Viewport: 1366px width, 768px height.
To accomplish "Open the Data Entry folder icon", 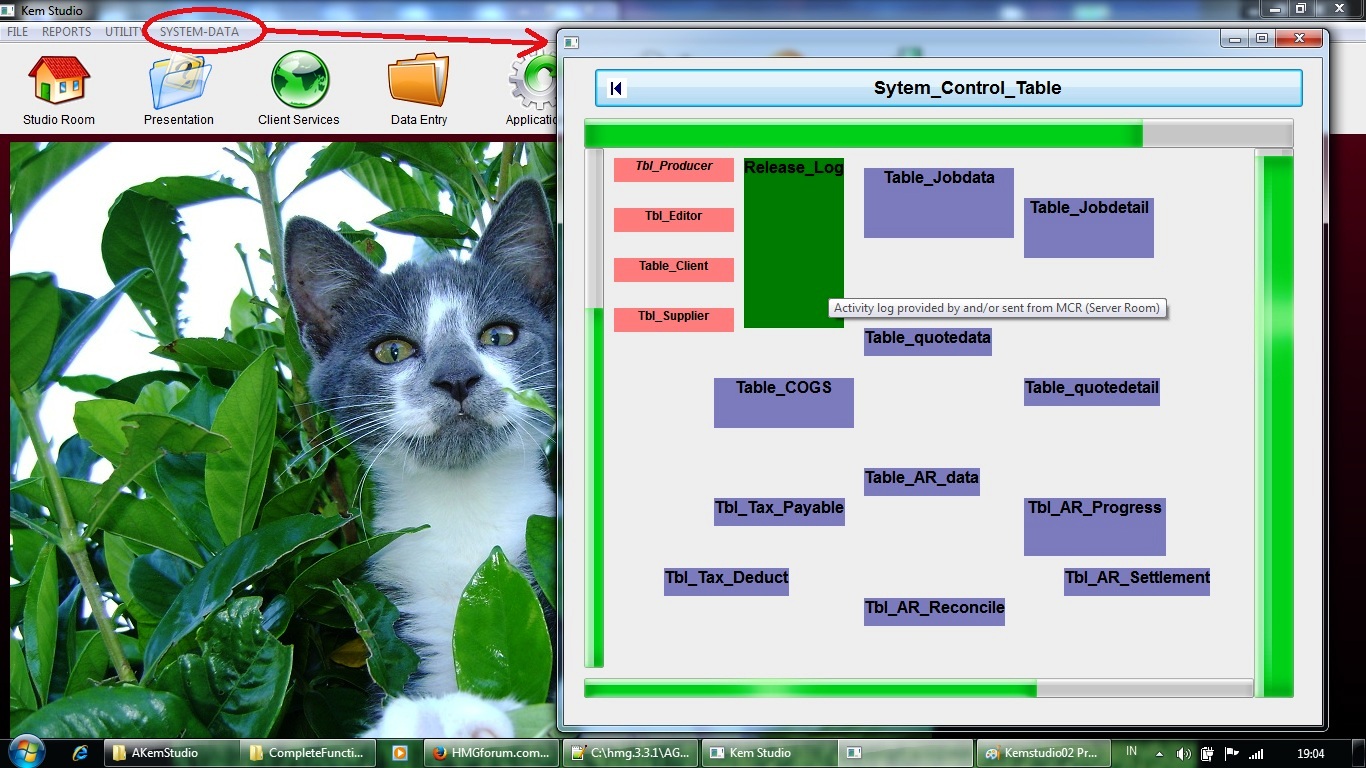I will (x=418, y=81).
